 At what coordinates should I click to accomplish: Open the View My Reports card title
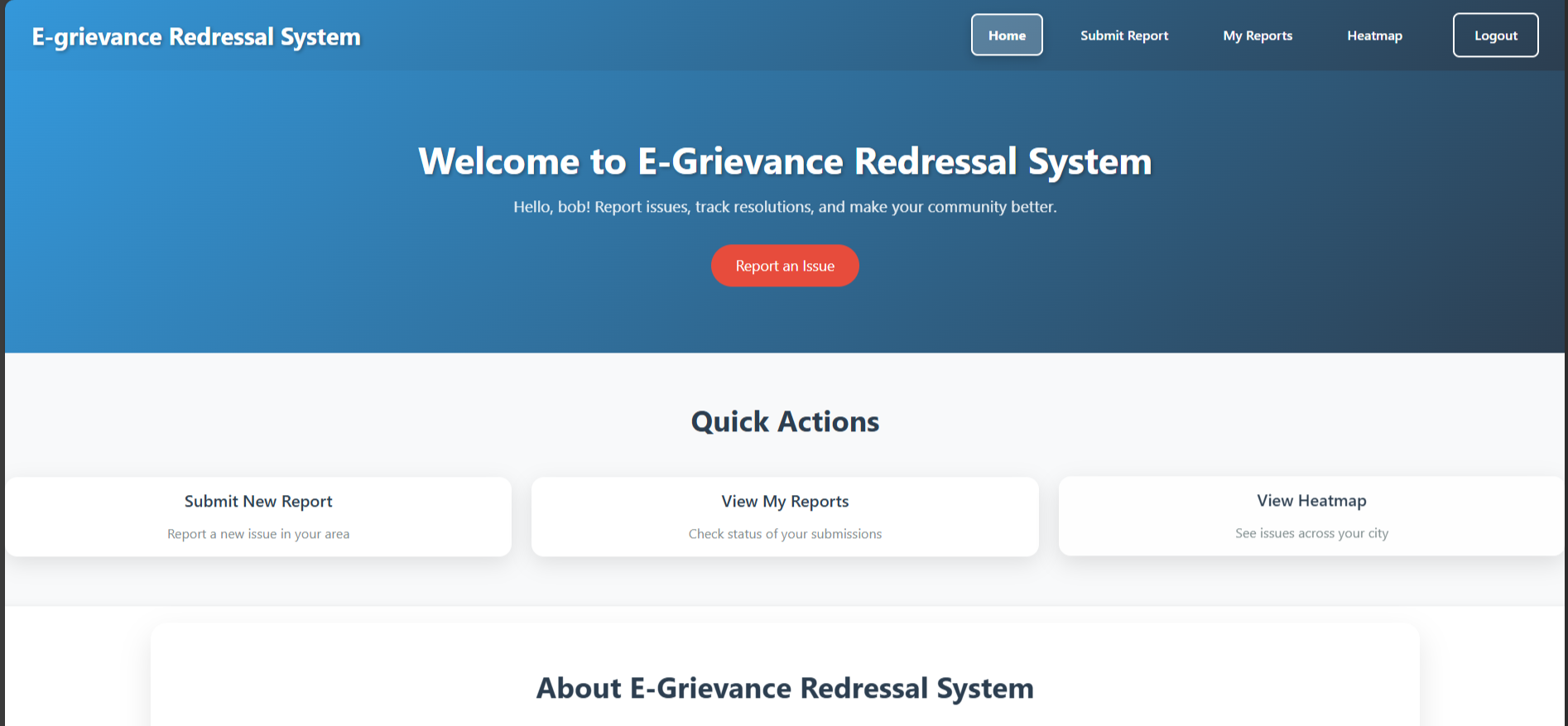[785, 502]
